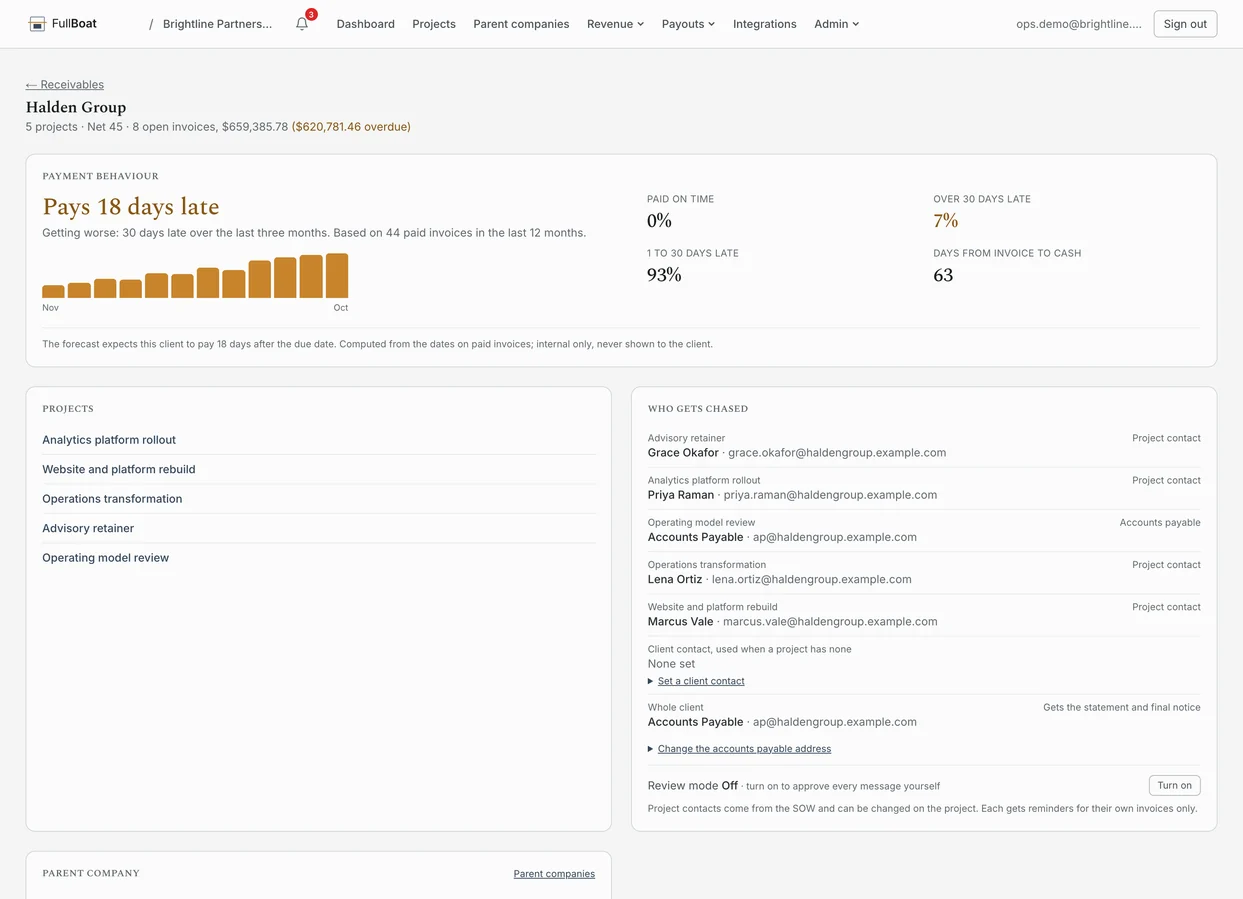Click the Sign out button
The image size is (1243, 899).
coord(1185,24)
